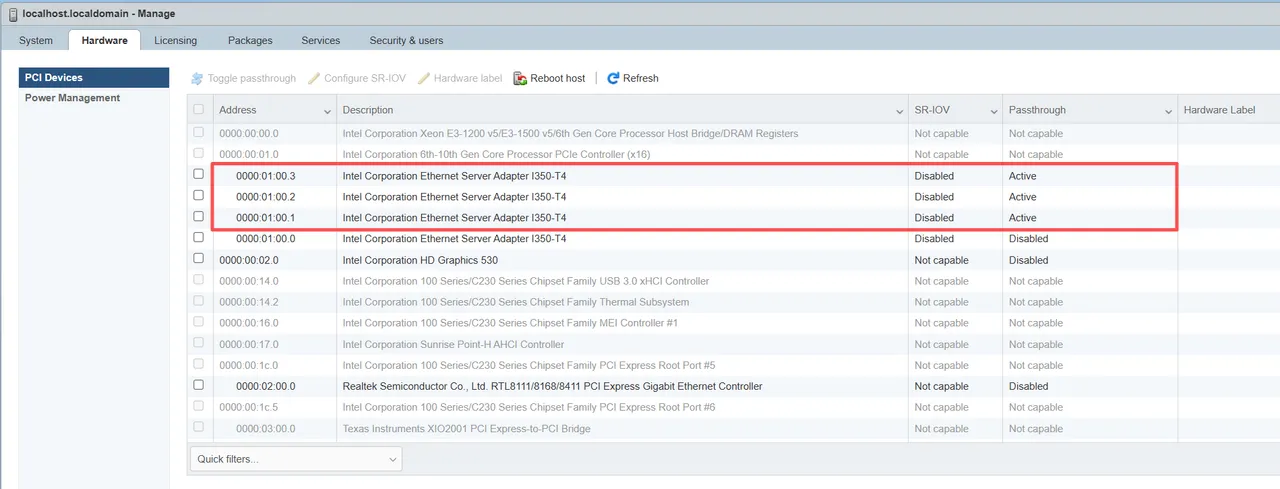This screenshot has height=489, width=1280.
Task: Select checkbox for HD Graphics 530 row
Action: (x=198, y=259)
